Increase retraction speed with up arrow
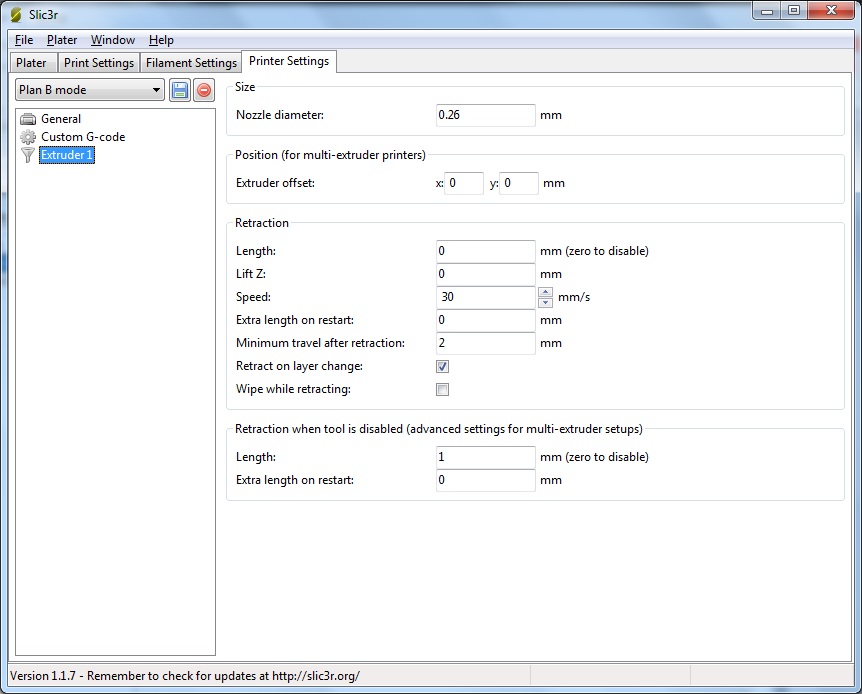The image size is (862, 694). (x=545, y=292)
